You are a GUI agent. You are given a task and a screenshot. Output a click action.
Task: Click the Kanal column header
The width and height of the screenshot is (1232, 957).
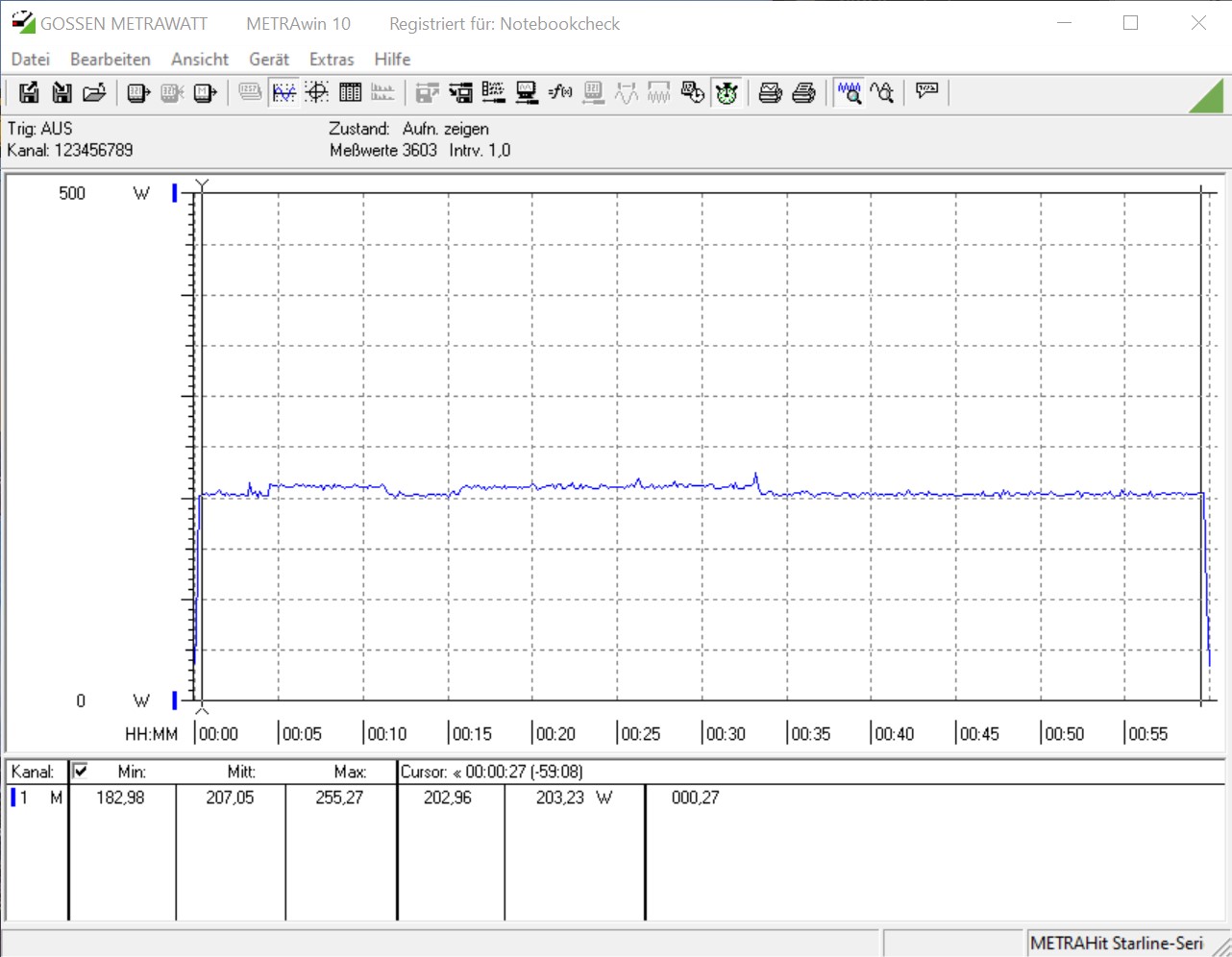tap(33, 772)
